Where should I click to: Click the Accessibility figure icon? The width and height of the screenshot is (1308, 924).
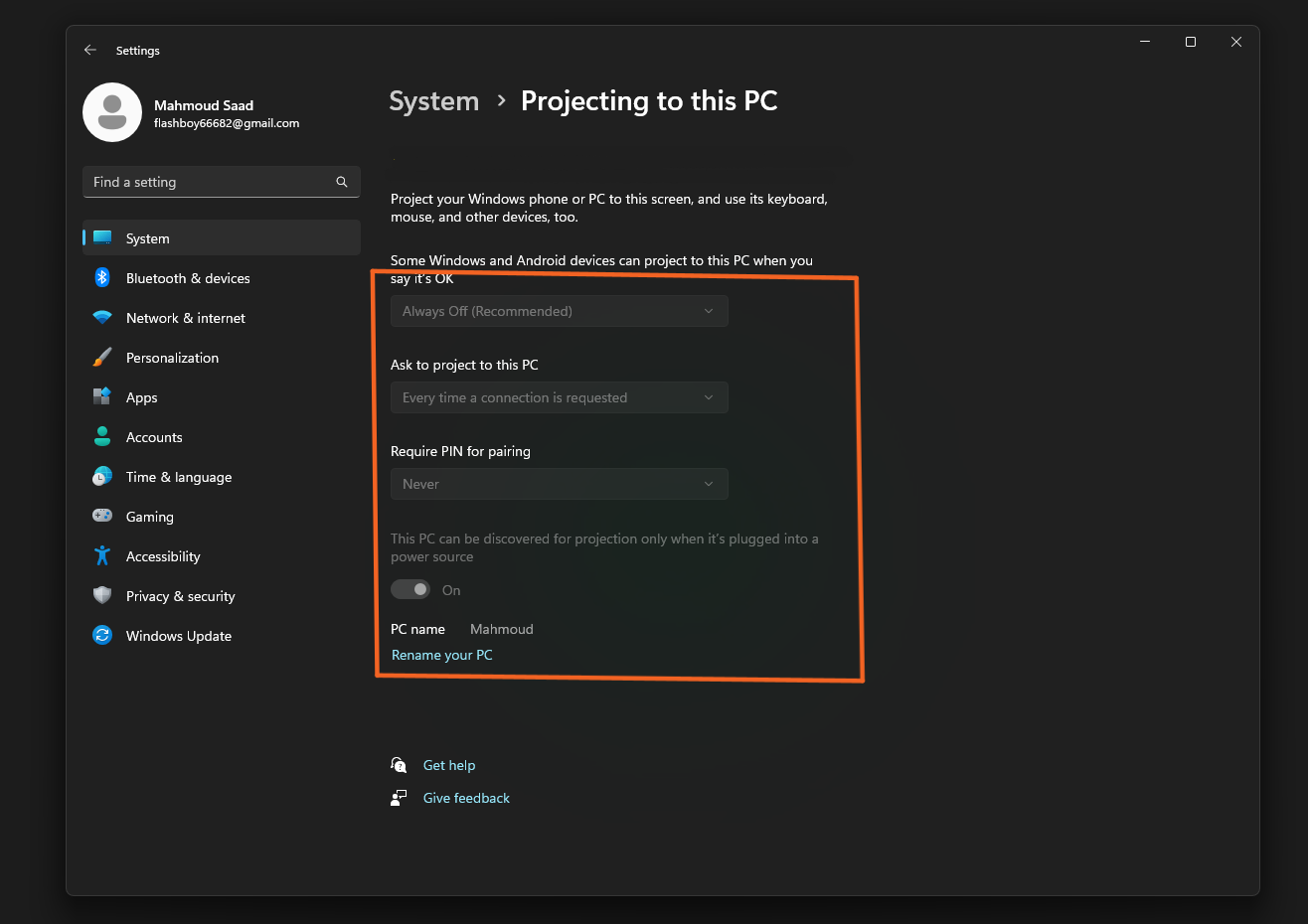(x=102, y=555)
